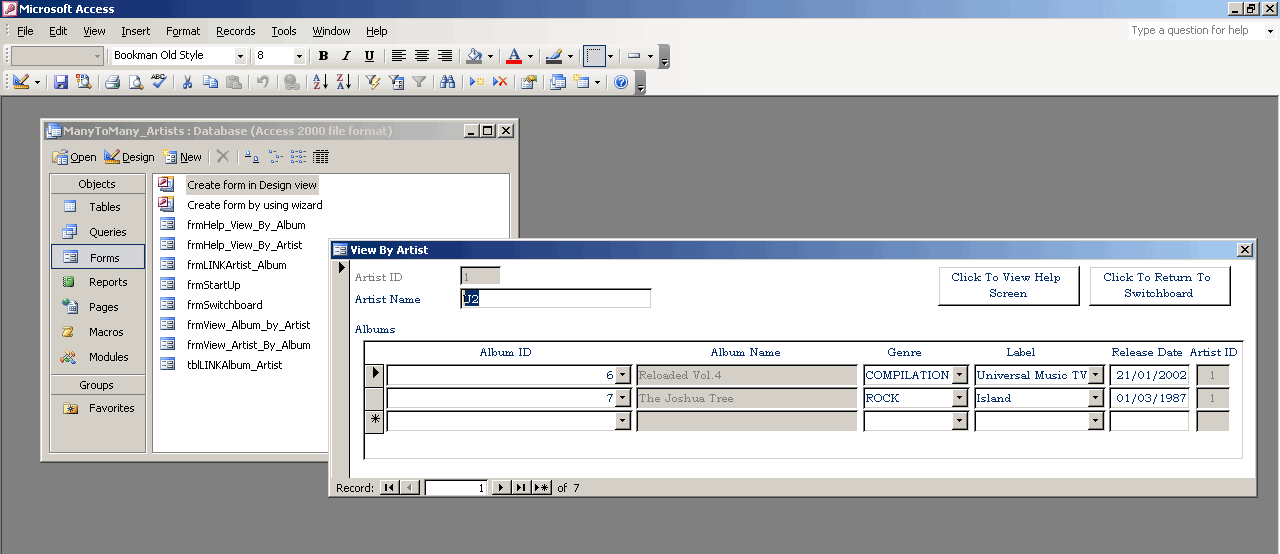
Task: Apply Fill/Back Color paint bucket
Action: pyautogui.click(x=475, y=56)
